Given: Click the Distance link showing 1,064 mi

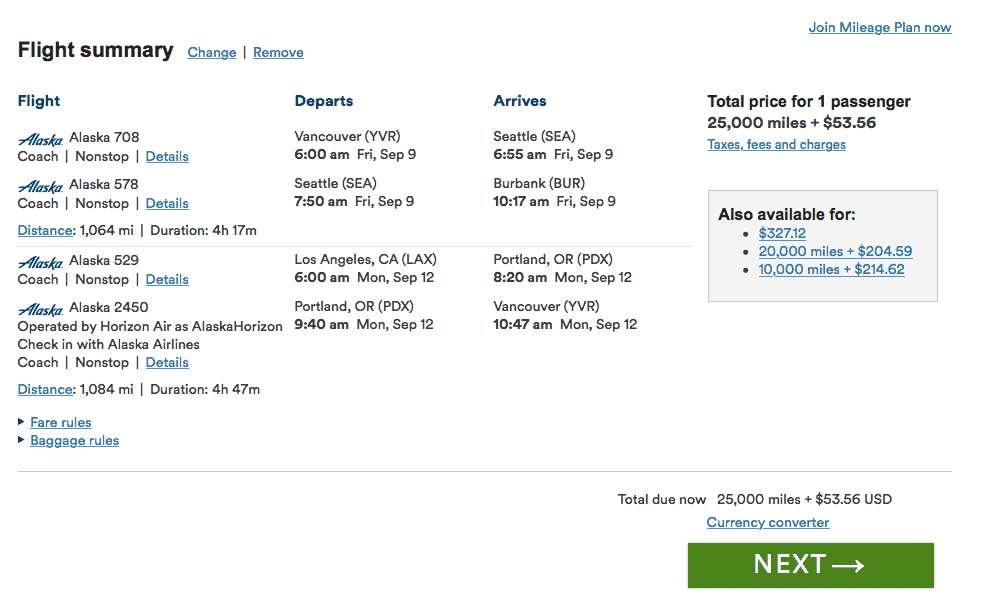Looking at the screenshot, I should (x=45, y=231).
